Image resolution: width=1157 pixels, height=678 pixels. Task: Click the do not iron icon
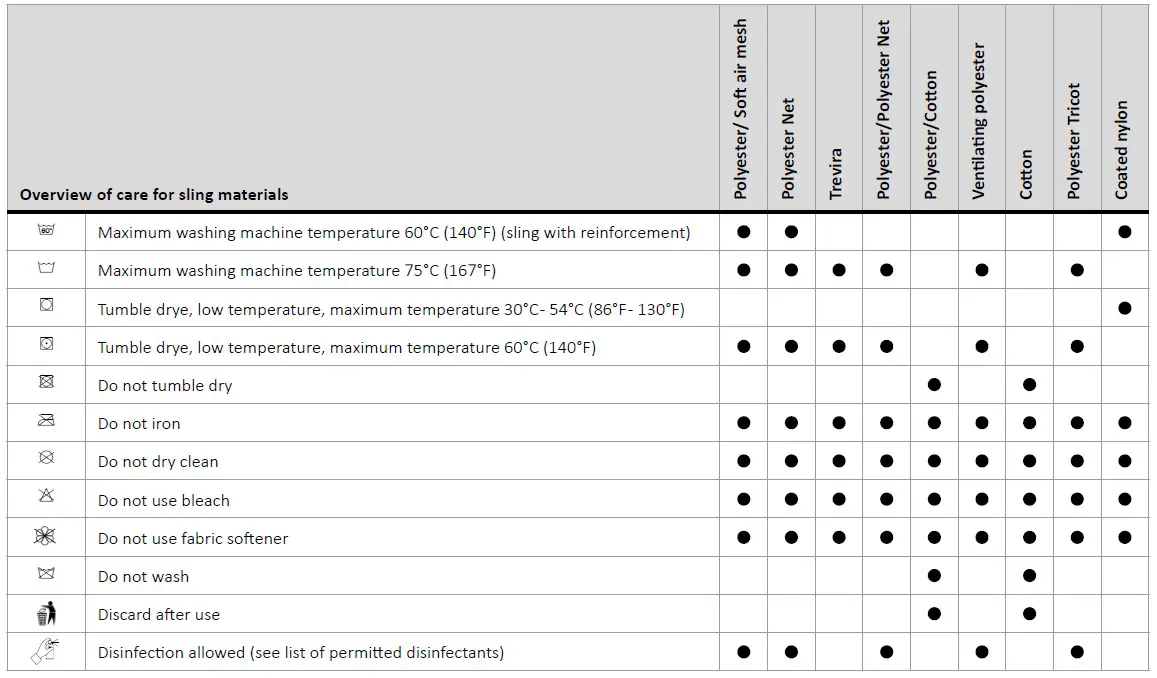click(46, 421)
